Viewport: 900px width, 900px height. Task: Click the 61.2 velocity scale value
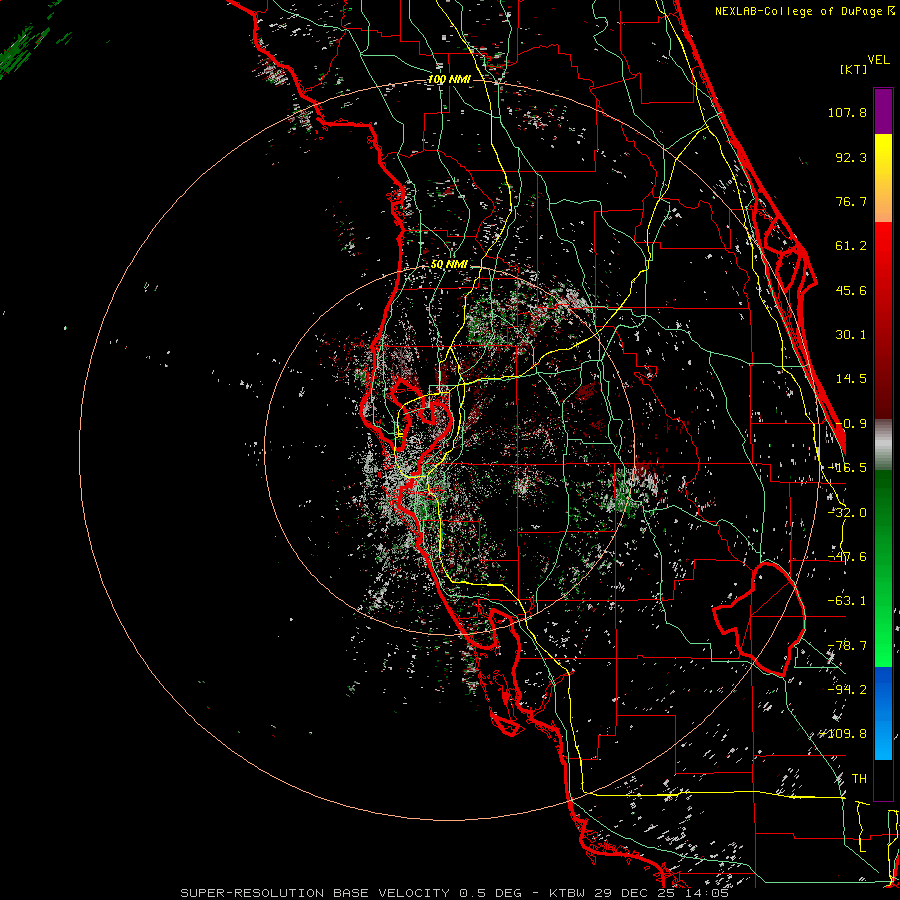pos(851,246)
